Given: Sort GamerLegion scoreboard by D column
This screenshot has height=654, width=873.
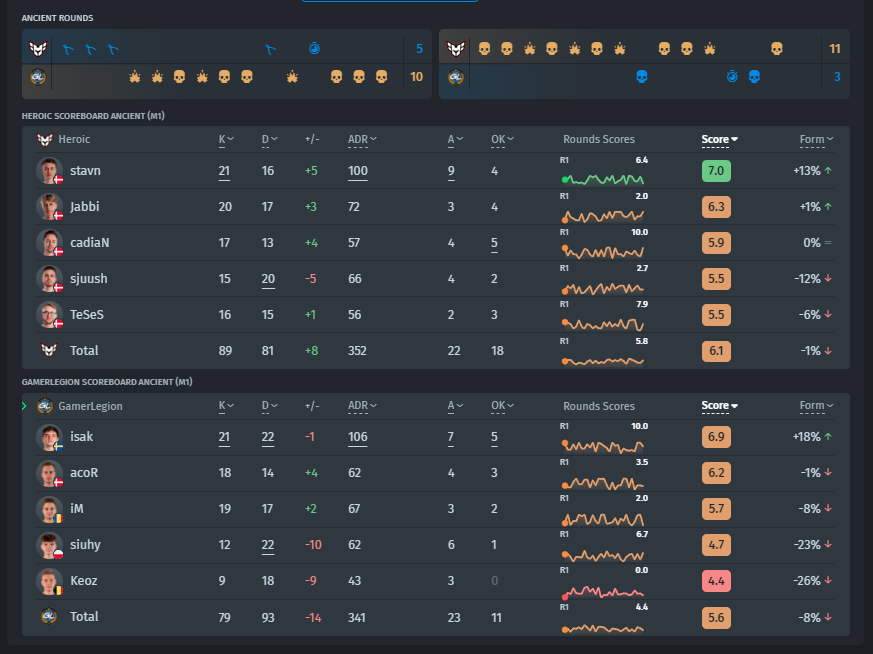Looking at the screenshot, I should click(x=269, y=406).
